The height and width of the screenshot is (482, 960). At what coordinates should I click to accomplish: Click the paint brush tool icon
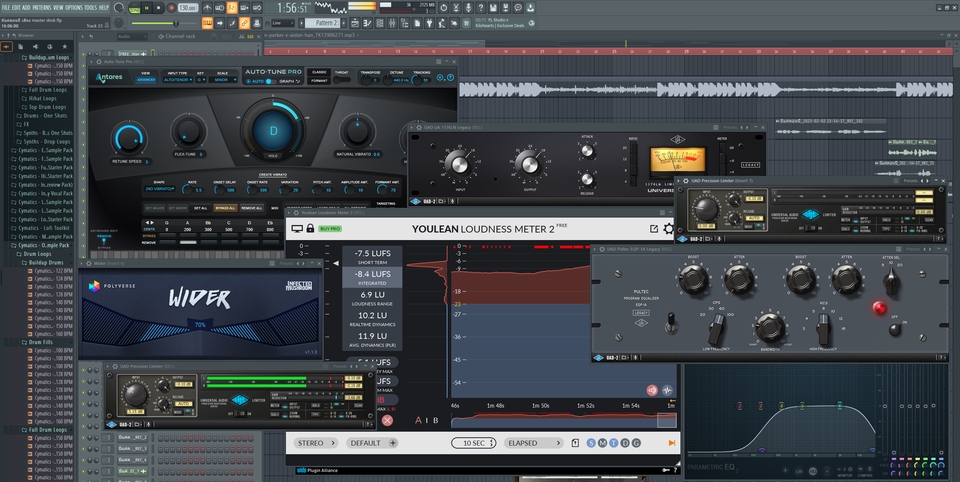232,23
